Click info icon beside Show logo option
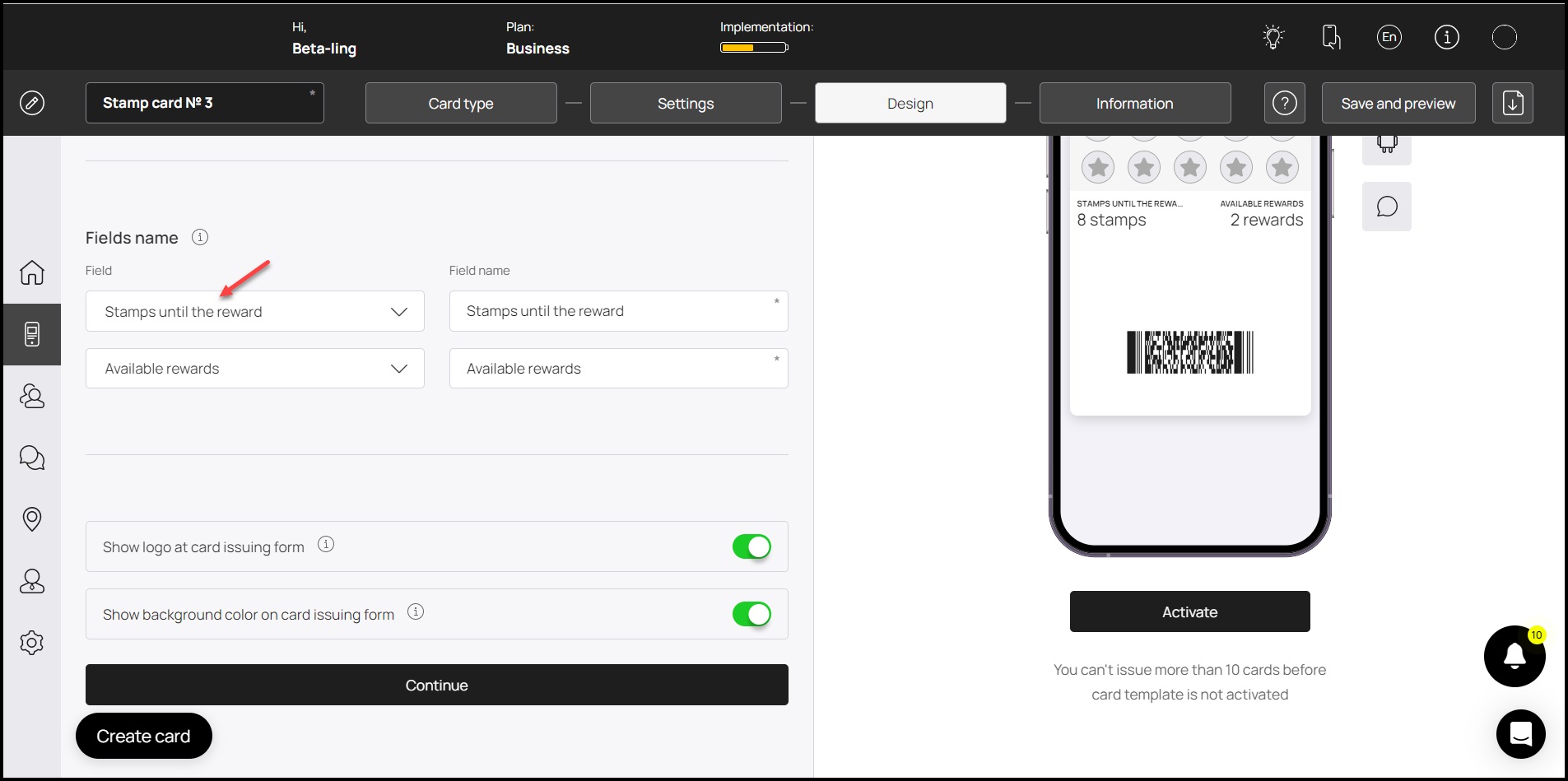The image size is (1568, 781). tap(326, 544)
